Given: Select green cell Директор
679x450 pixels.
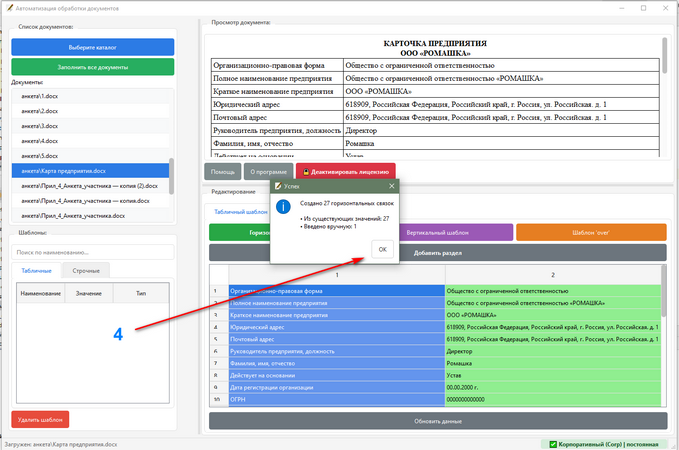Looking at the screenshot, I should [x=553, y=351].
